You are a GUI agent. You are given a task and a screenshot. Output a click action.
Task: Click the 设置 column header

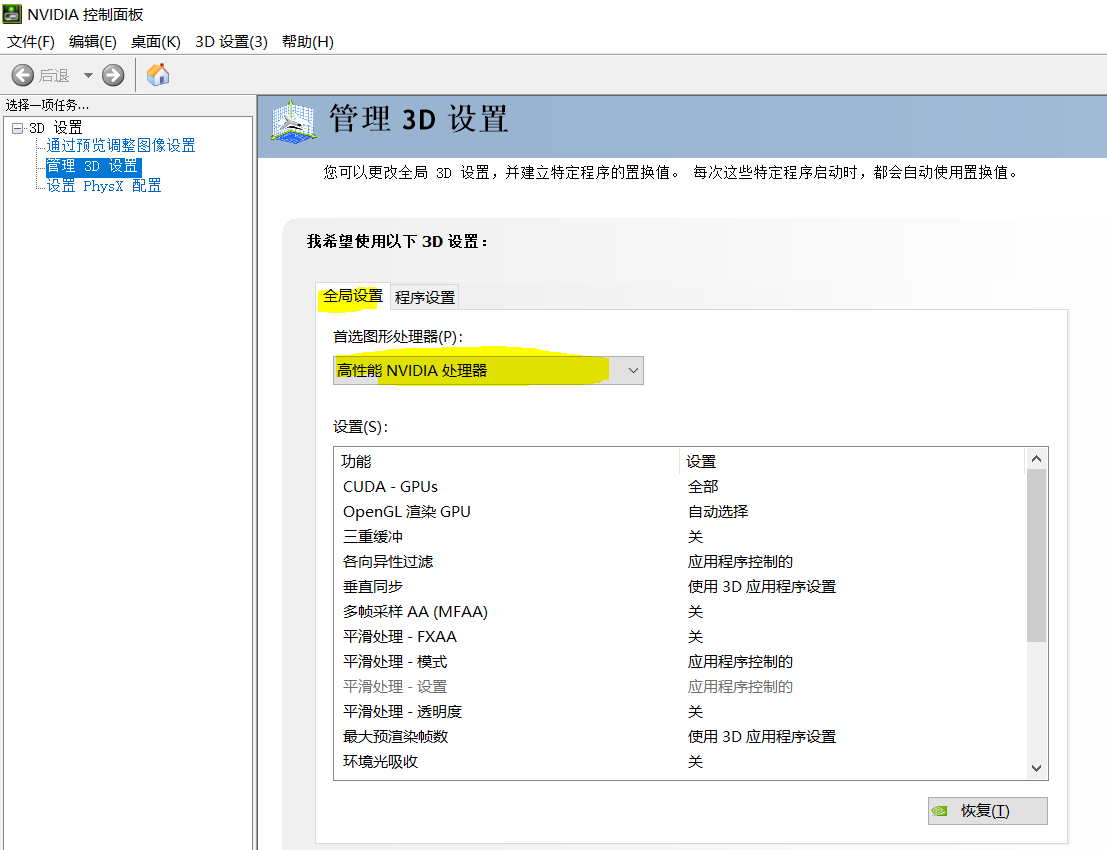pos(852,462)
